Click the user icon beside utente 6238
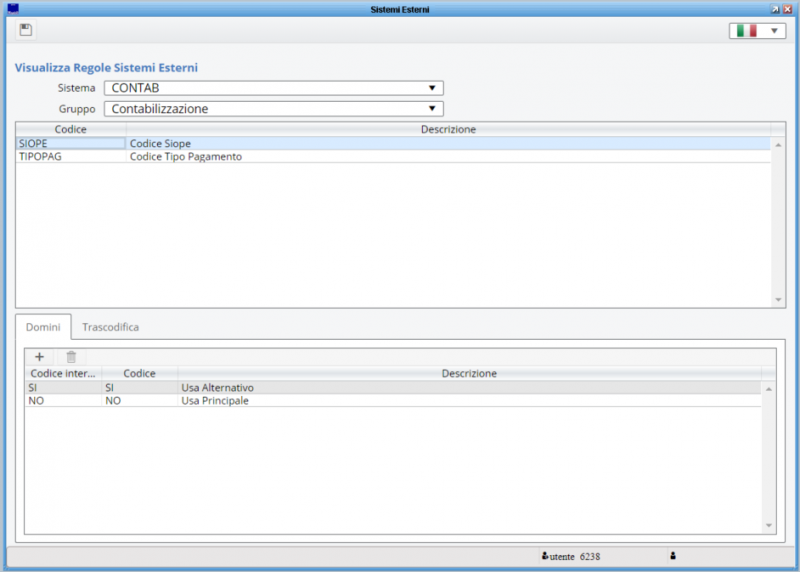 coord(545,556)
